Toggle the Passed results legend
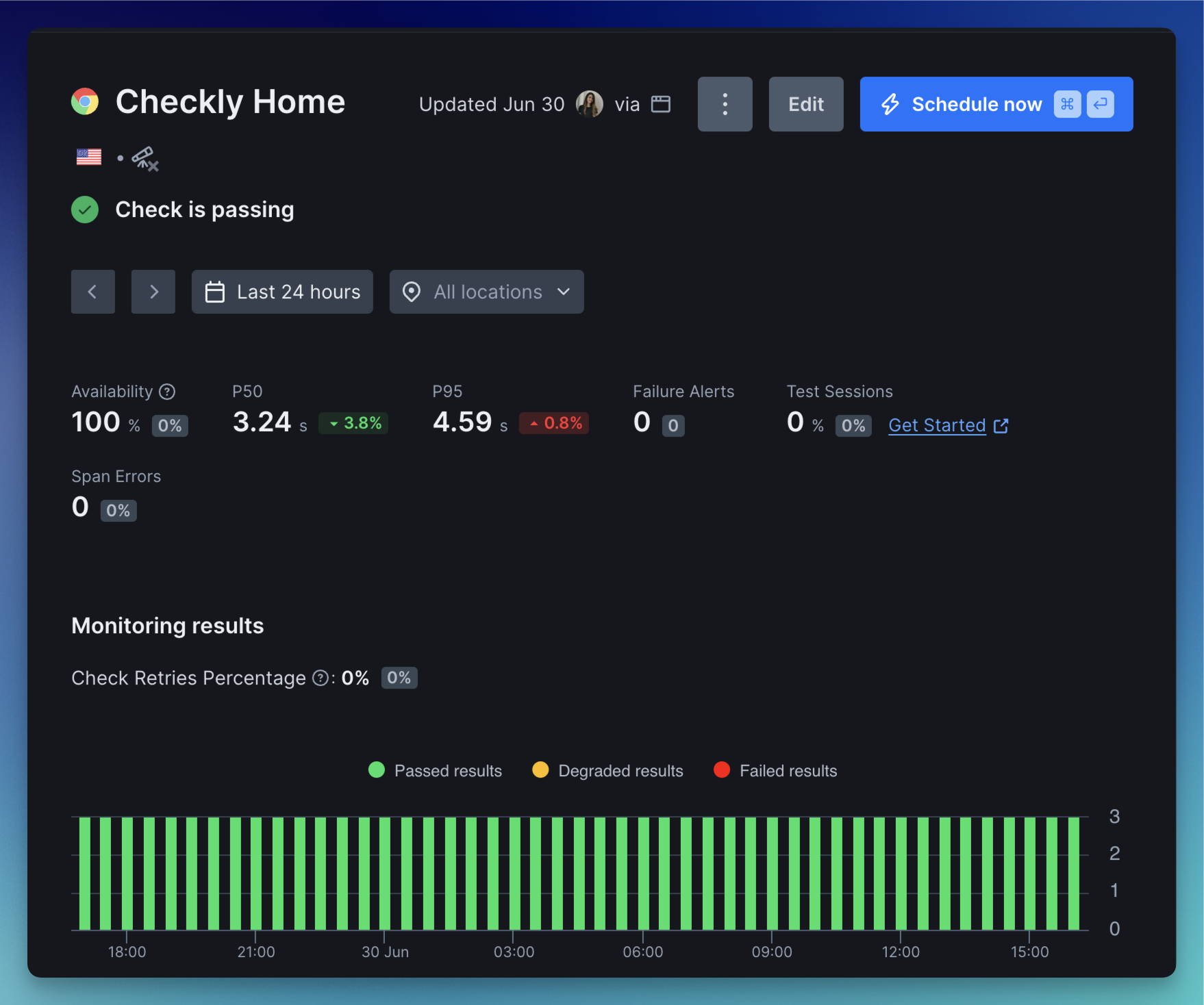The image size is (1204, 1005). tap(435, 770)
